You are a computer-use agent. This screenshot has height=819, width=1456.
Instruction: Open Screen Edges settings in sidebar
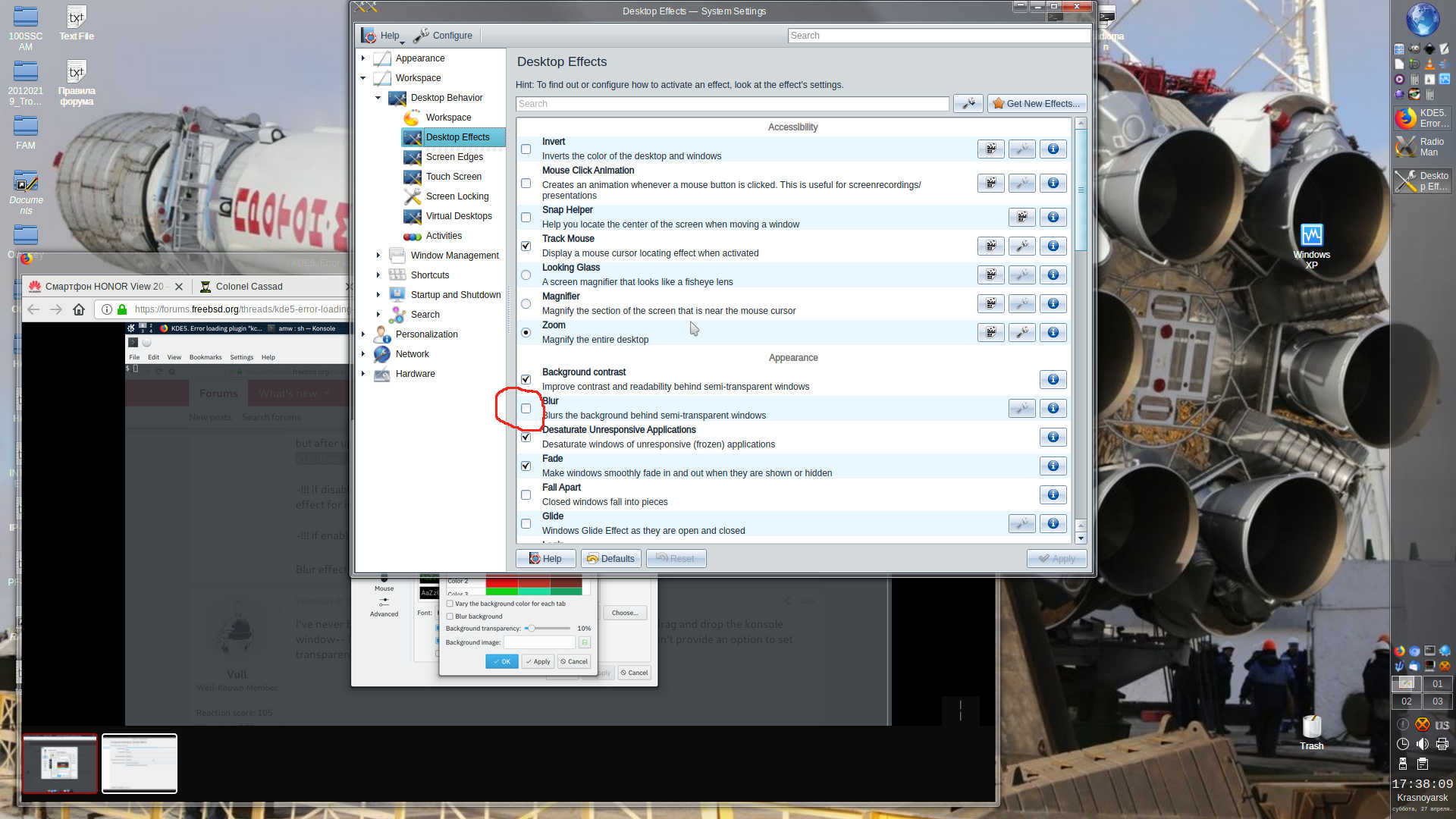pyautogui.click(x=453, y=157)
